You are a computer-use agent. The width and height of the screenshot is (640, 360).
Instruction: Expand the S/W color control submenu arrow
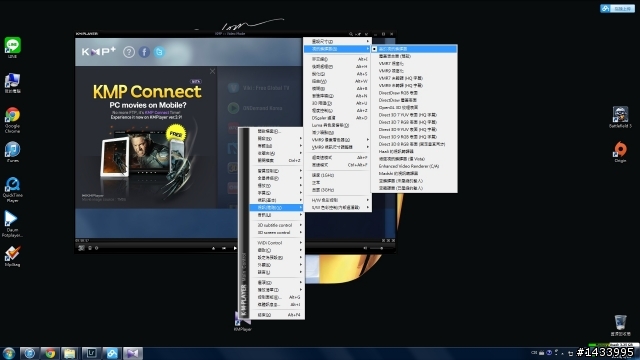pyautogui.click(x=367, y=207)
